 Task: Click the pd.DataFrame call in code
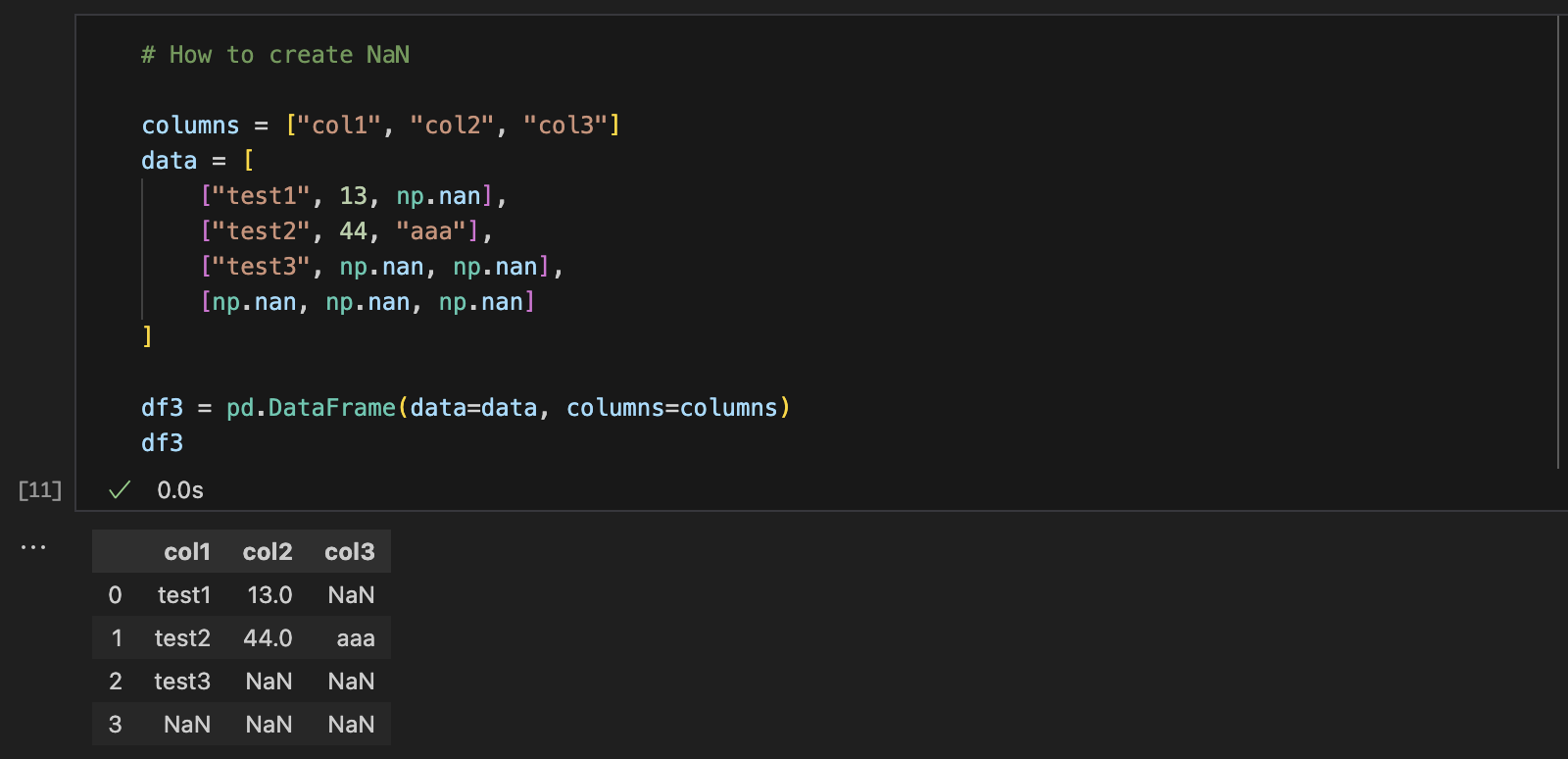(x=312, y=408)
